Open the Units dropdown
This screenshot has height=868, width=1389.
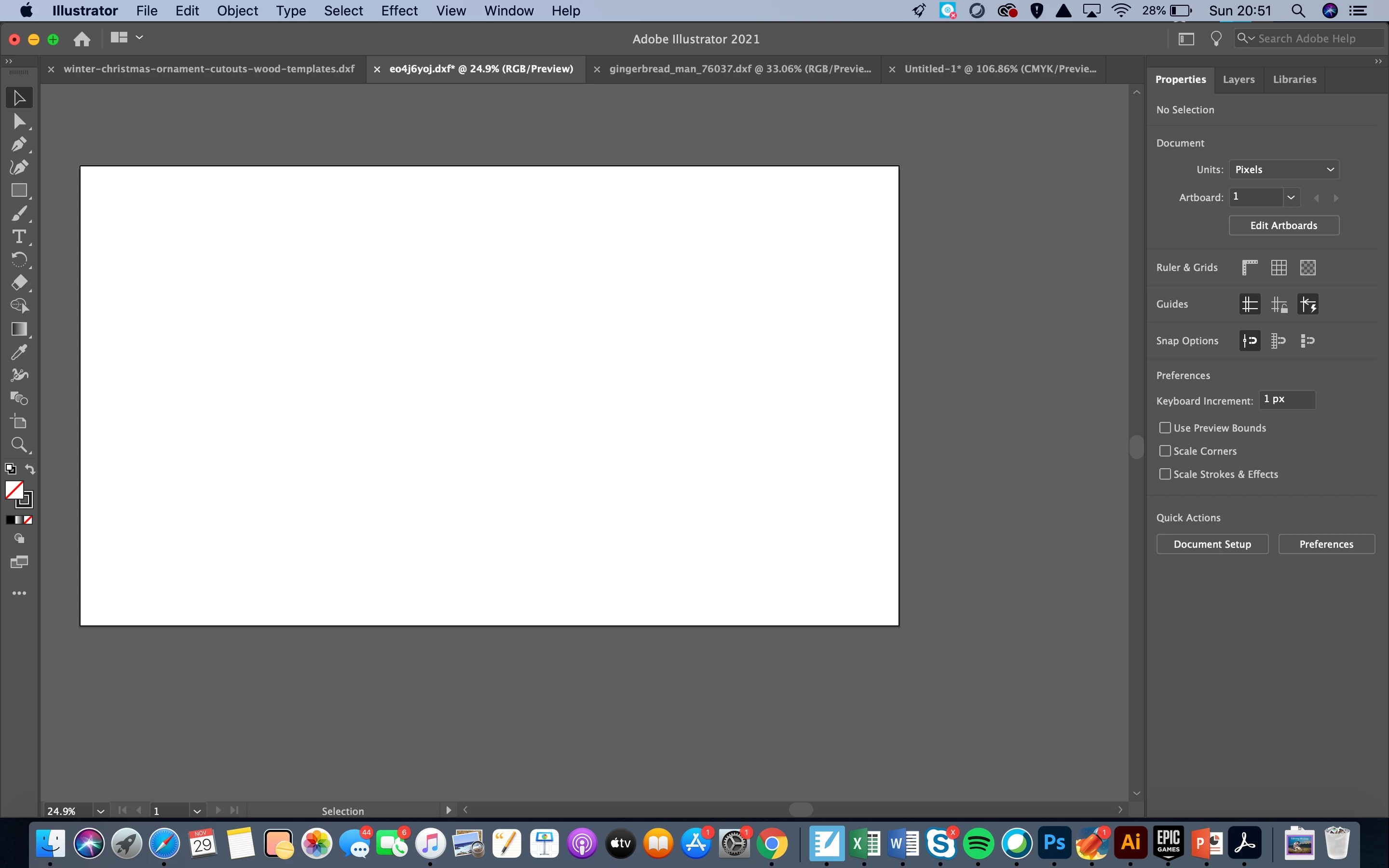(1283, 169)
